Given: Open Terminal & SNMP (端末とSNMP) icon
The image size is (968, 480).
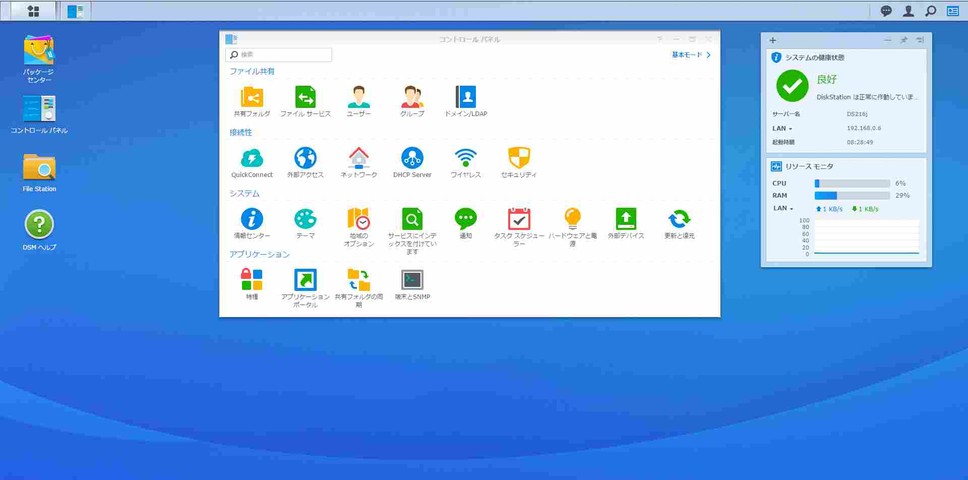Looking at the screenshot, I should click(x=412, y=279).
